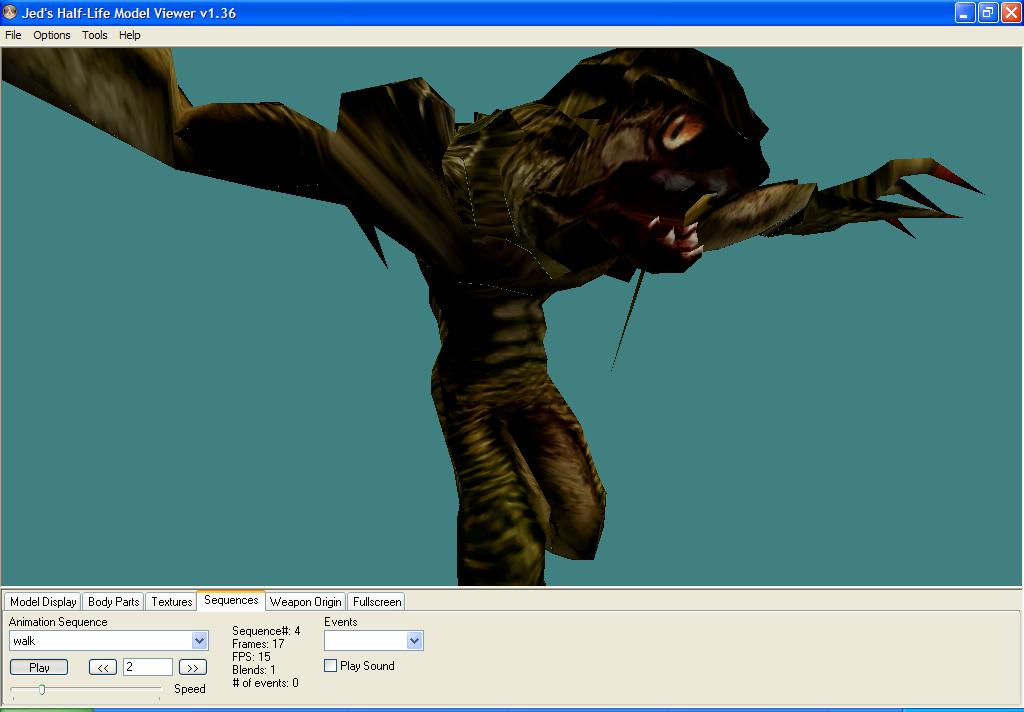Image resolution: width=1024 pixels, height=712 pixels.
Task: Switch to the Body Parts tab
Action: coord(114,602)
